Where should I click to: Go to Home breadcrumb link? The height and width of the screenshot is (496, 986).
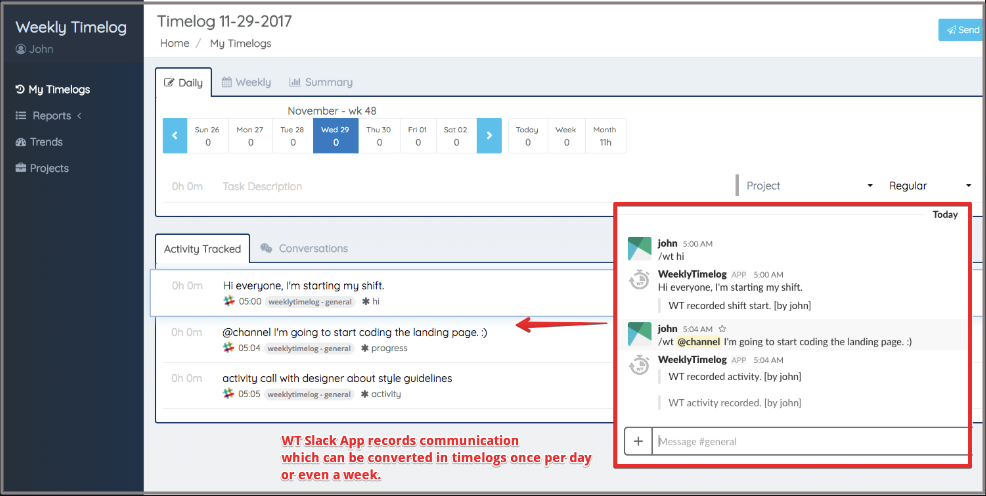click(175, 44)
